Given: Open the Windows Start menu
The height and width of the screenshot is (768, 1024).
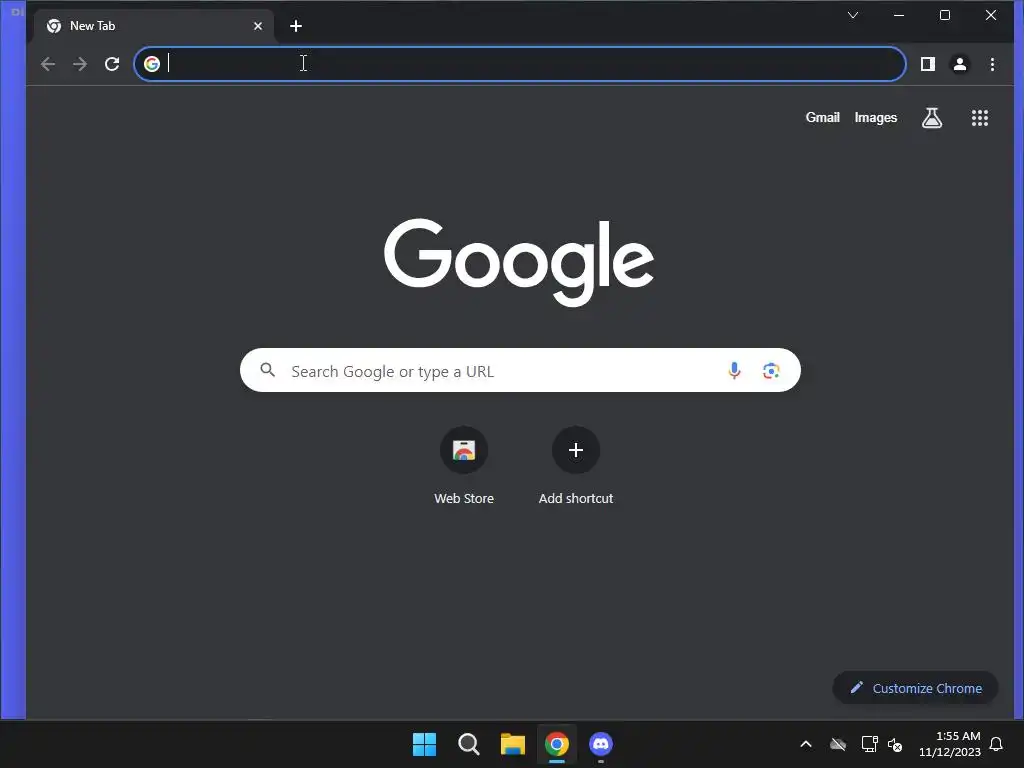Looking at the screenshot, I should pos(424,744).
